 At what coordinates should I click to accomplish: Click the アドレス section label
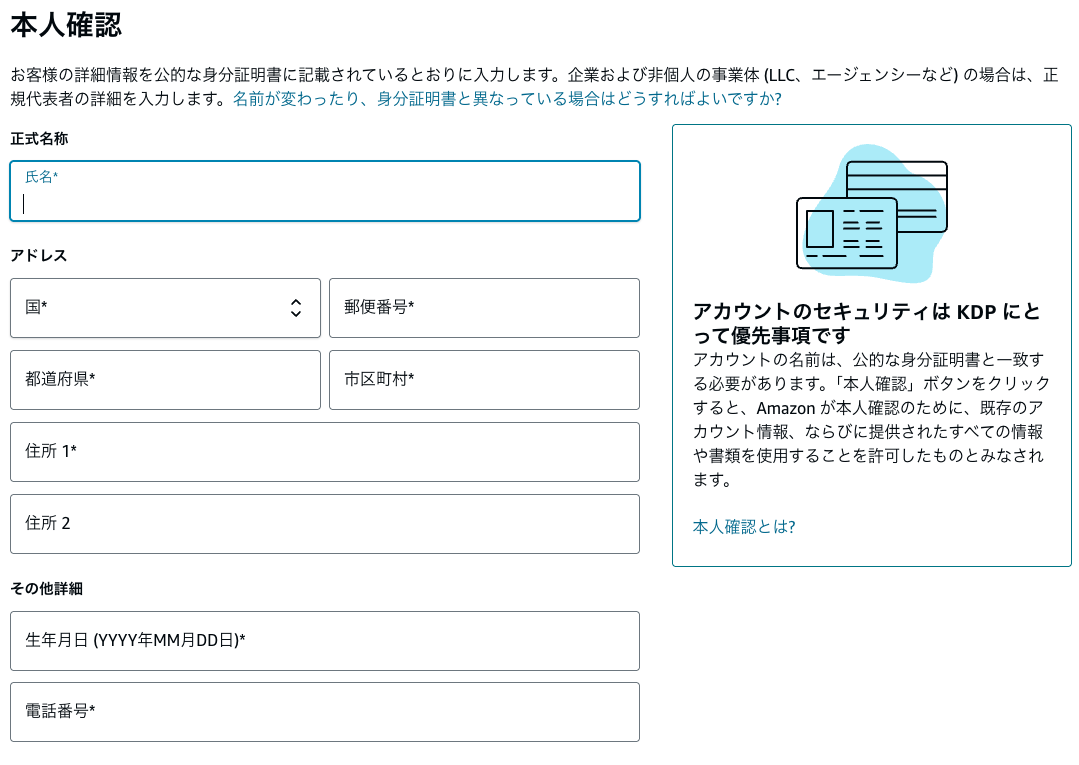[x=38, y=255]
